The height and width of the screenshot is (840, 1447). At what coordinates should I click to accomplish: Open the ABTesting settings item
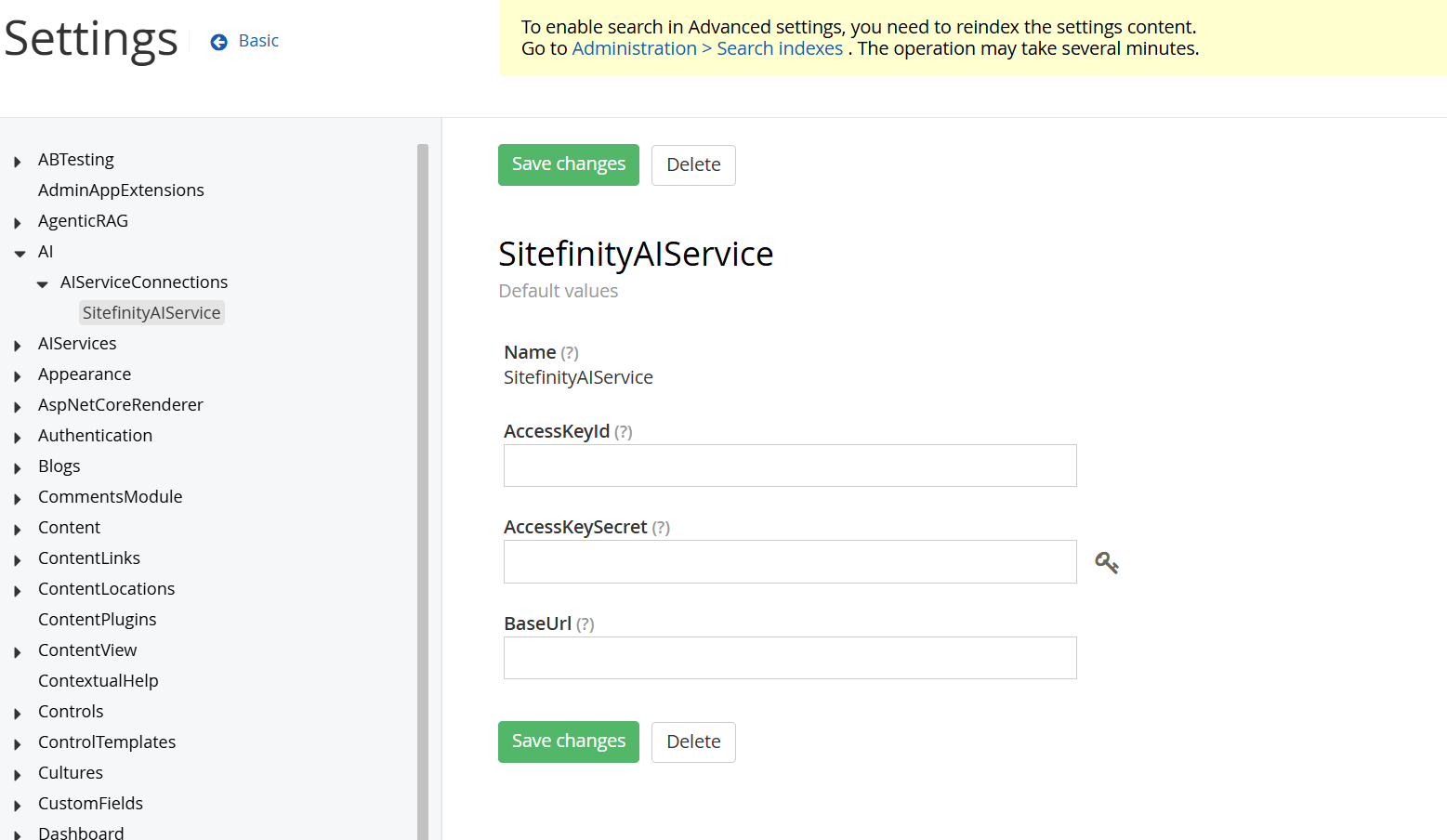76,160
